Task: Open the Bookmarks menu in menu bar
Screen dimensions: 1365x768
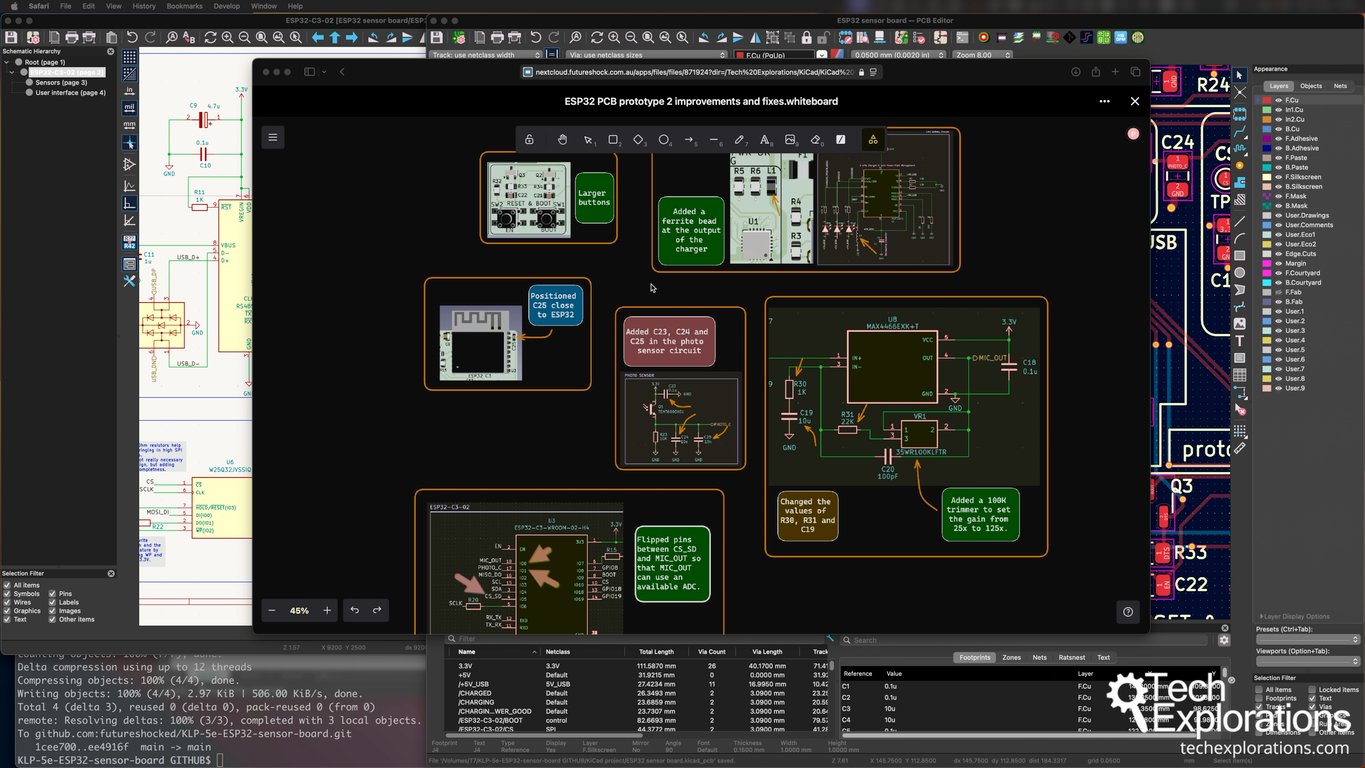Action: coord(184,6)
